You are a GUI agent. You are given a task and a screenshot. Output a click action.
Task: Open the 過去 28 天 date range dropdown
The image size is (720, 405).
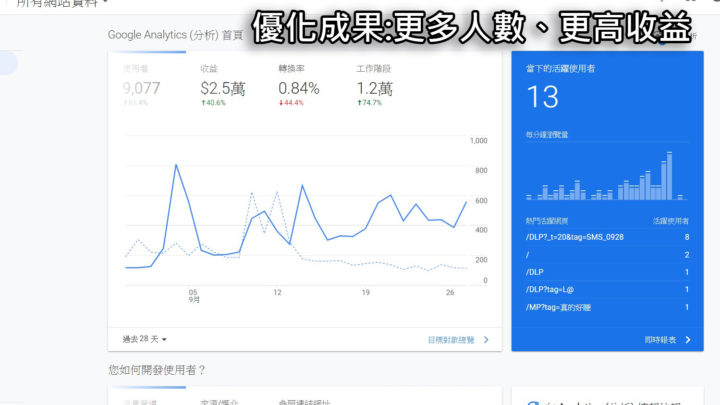click(145, 340)
